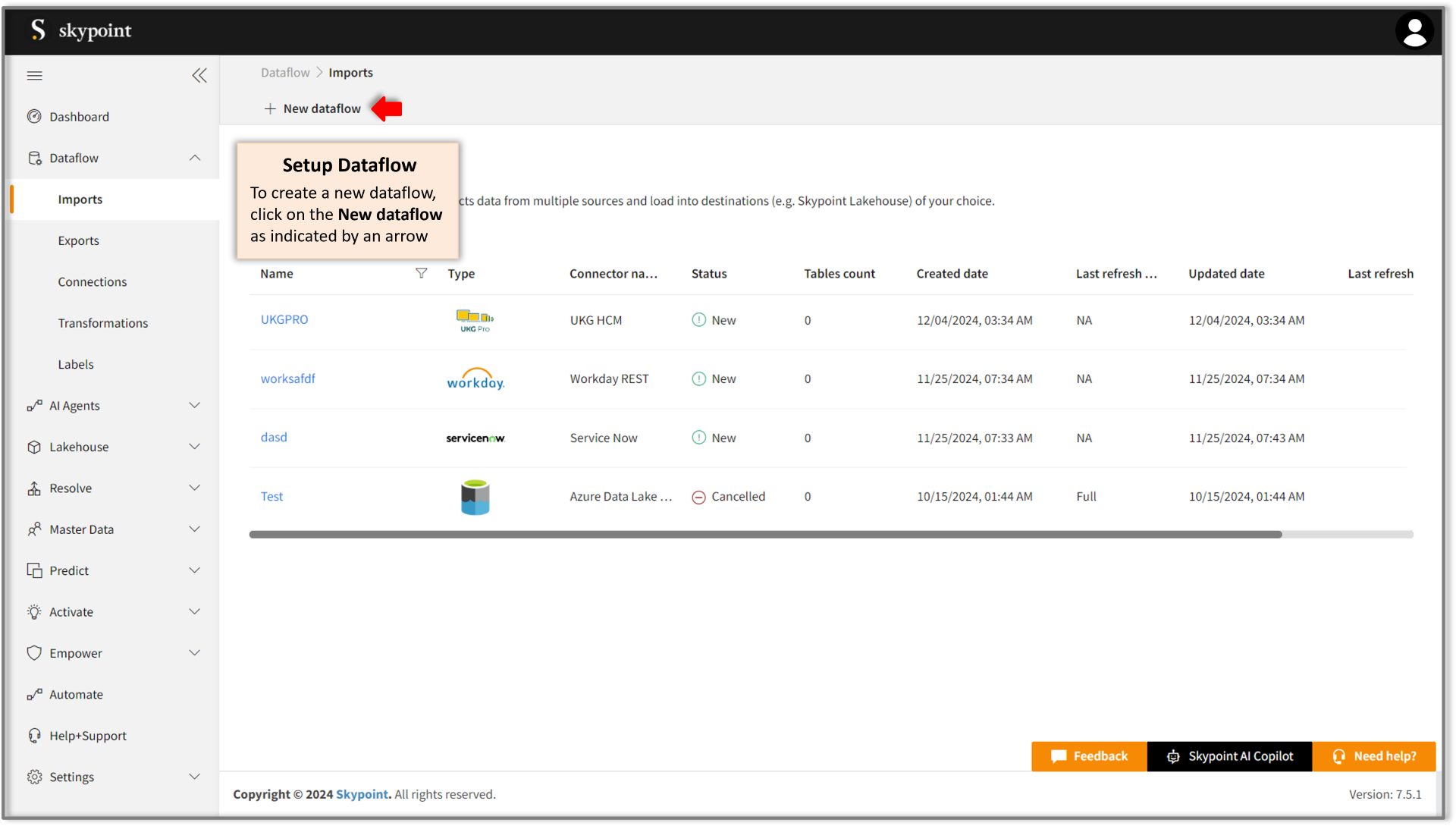
Task: Expand the Settings section
Action: pos(195,777)
